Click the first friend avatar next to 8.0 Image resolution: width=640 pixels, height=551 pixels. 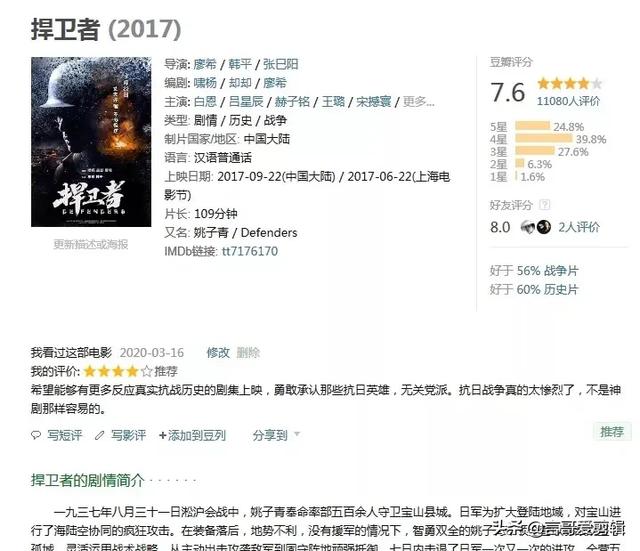(x=528, y=227)
